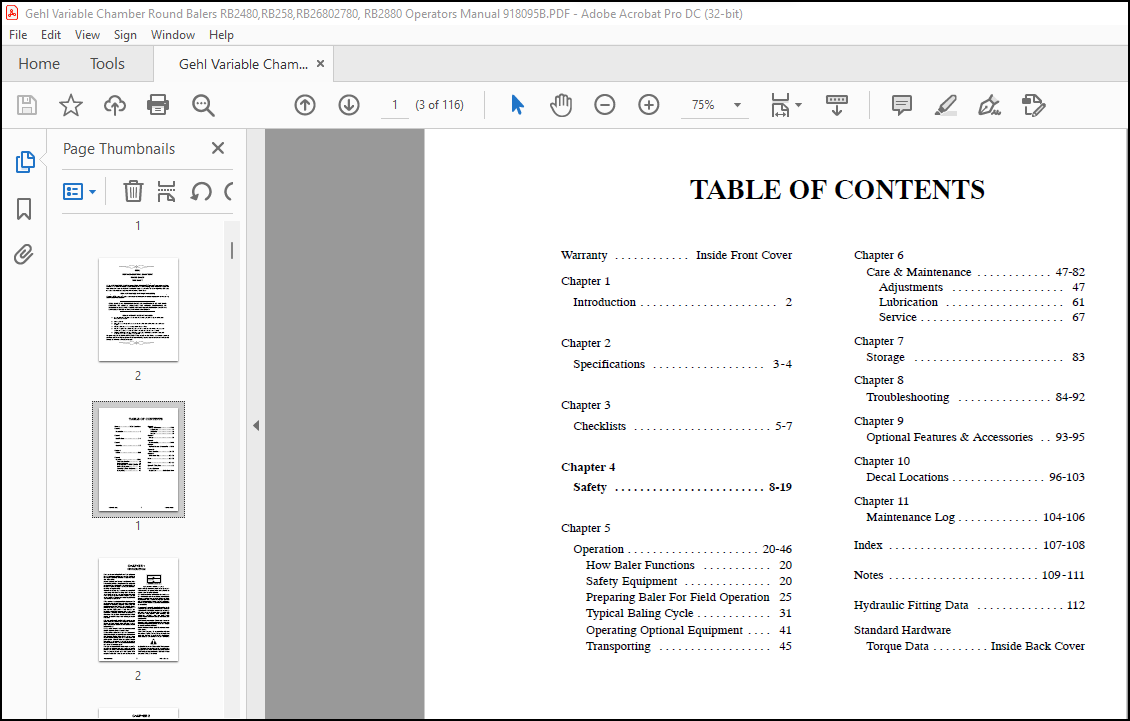
Task: Click the Typical Baling Cycle entry
Action: pyautogui.click(x=688, y=614)
